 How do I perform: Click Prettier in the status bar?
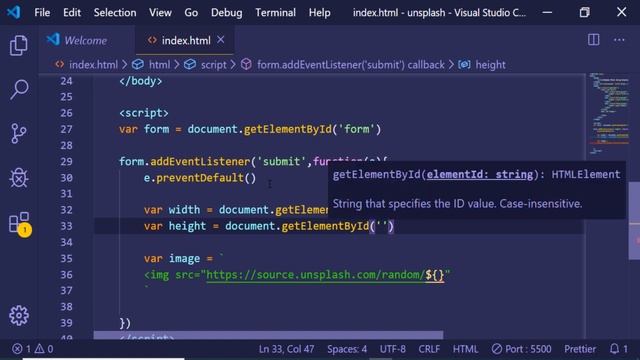[580, 349]
